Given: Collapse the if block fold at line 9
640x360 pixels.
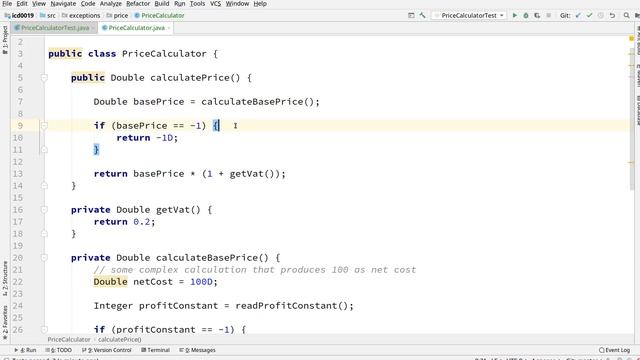Looking at the screenshot, I should point(44,126).
